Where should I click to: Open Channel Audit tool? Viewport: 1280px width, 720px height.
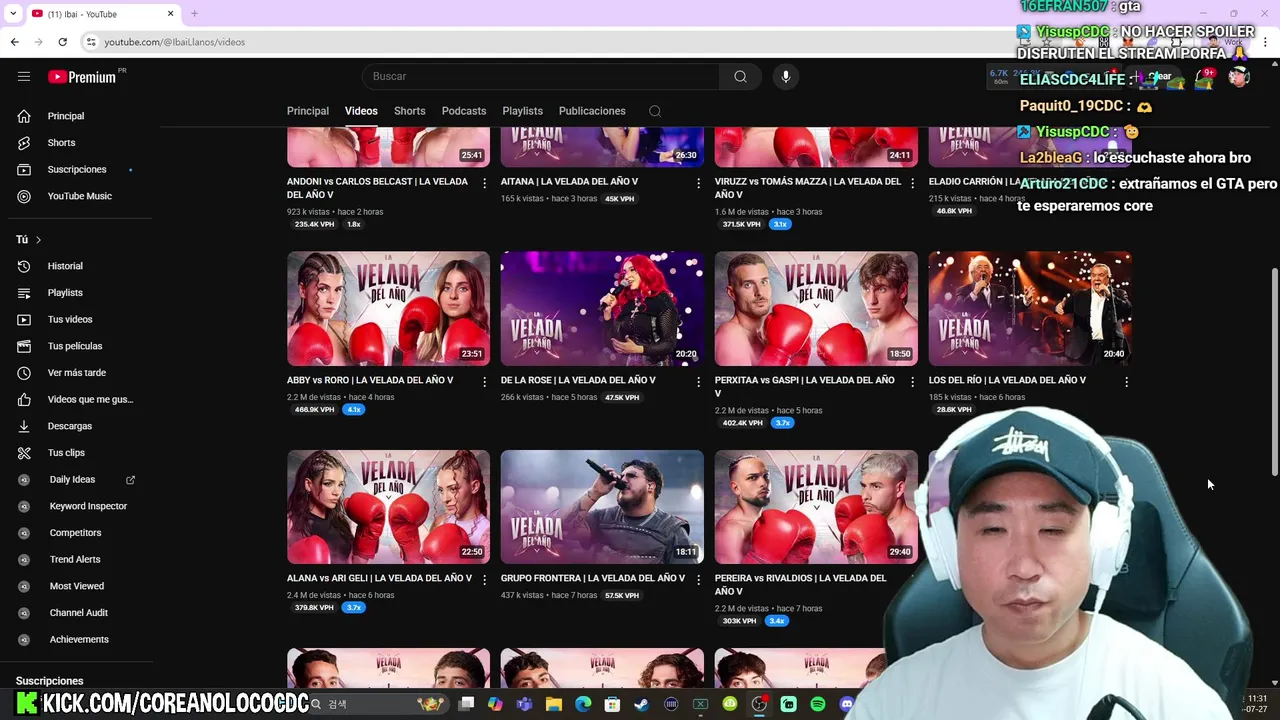(x=78, y=613)
